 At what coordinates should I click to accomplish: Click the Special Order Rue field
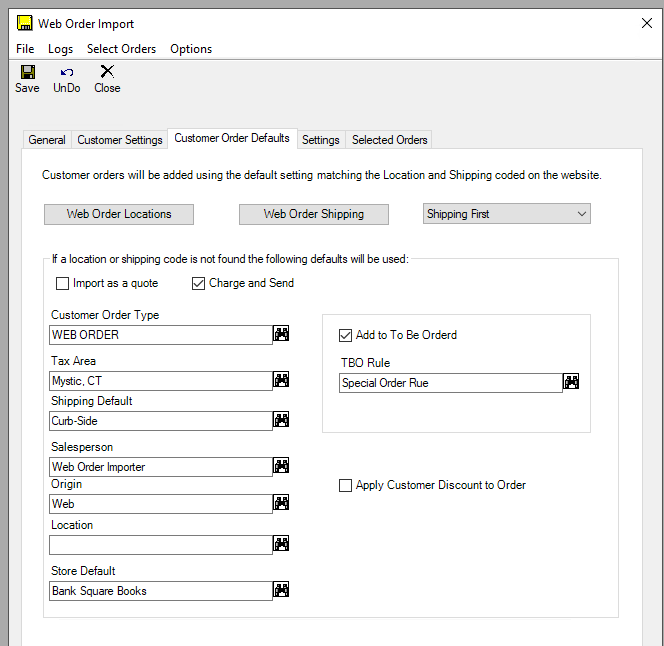451,383
